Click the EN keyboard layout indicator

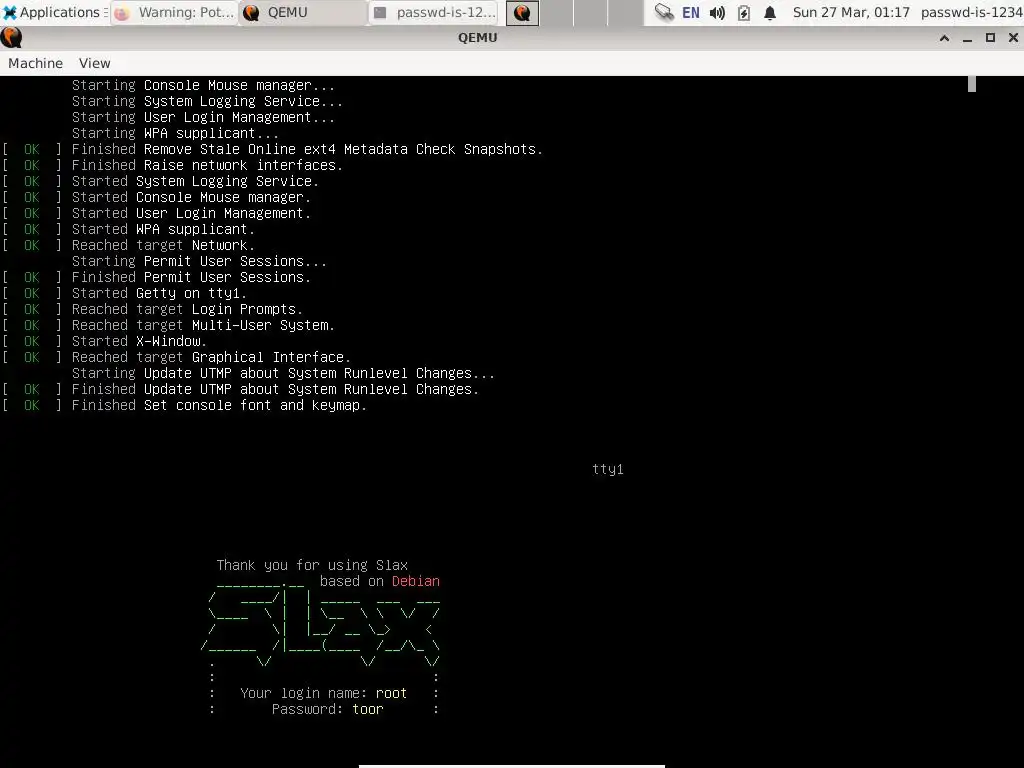pyautogui.click(x=690, y=12)
